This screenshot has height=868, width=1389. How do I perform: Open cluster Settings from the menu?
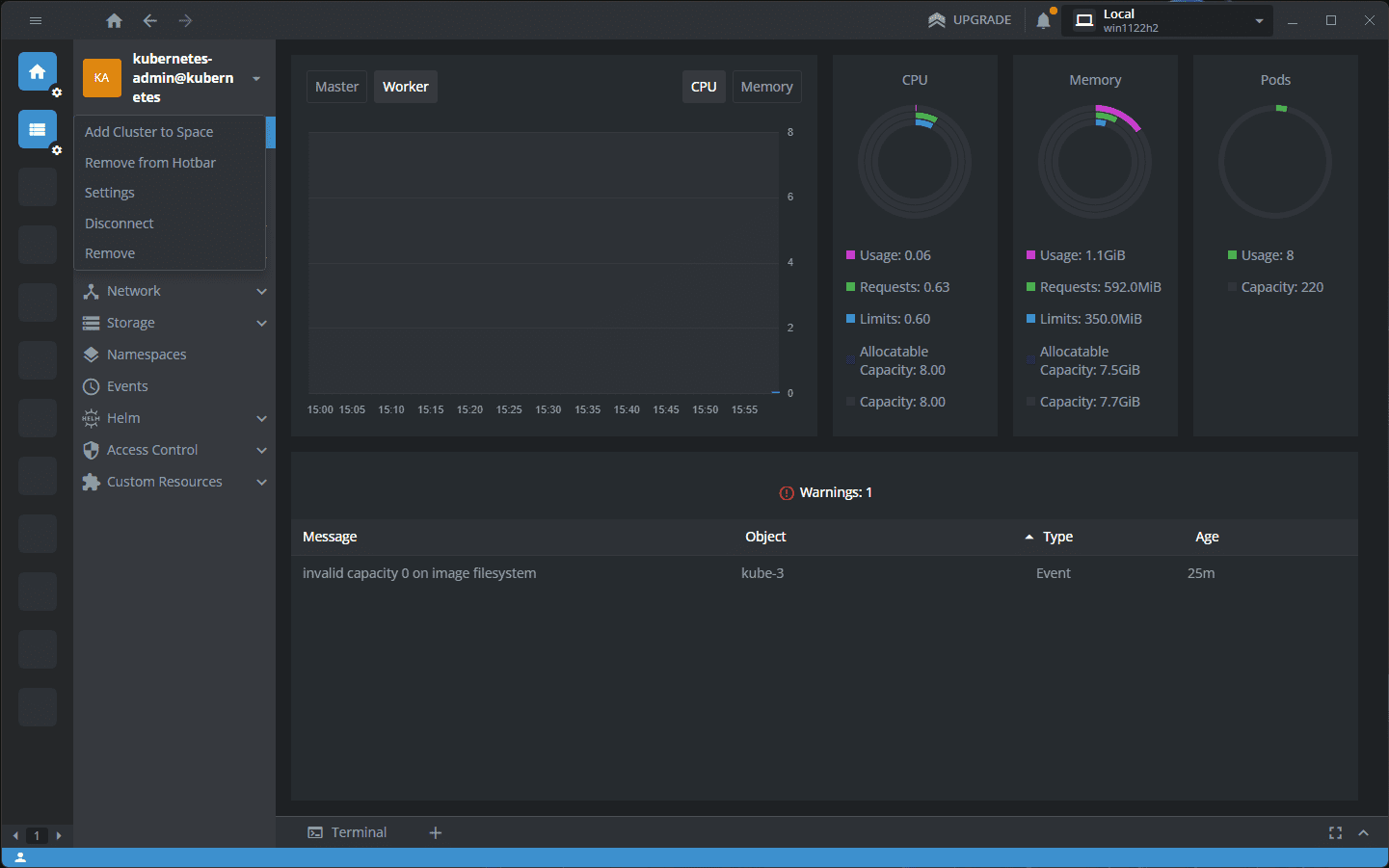point(109,192)
